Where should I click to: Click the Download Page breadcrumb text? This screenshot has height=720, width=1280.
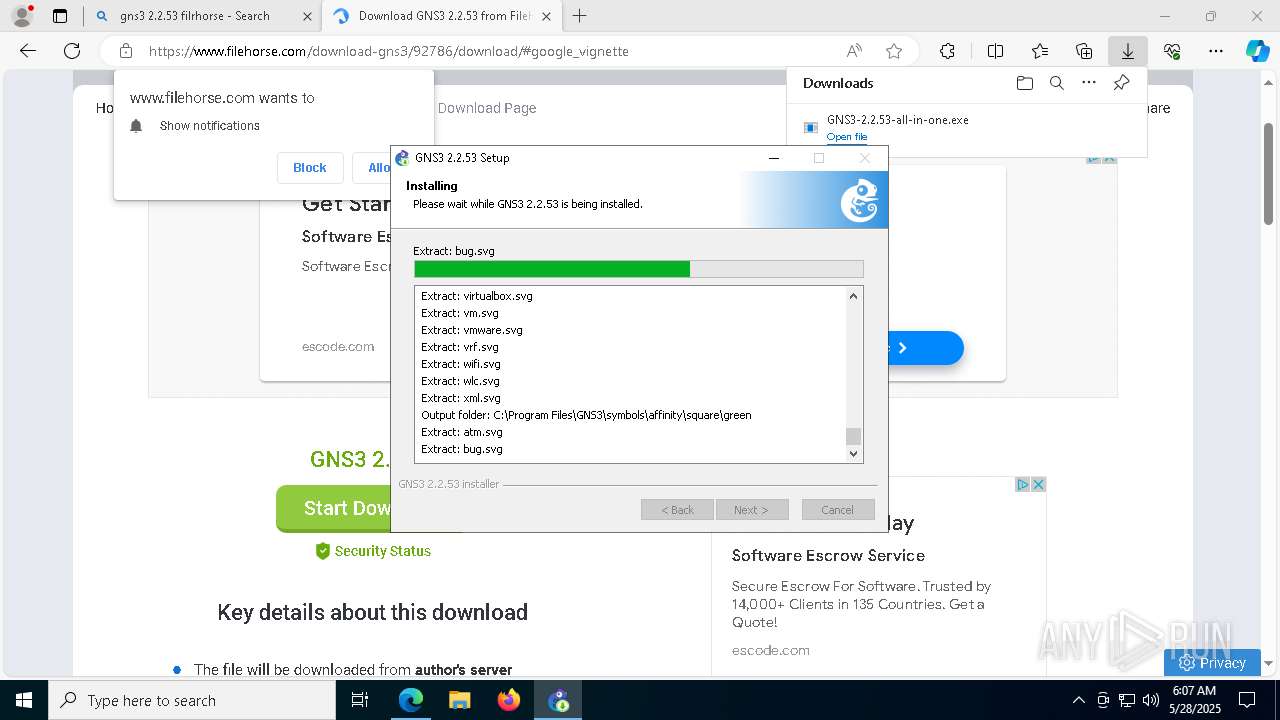tap(487, 108)
